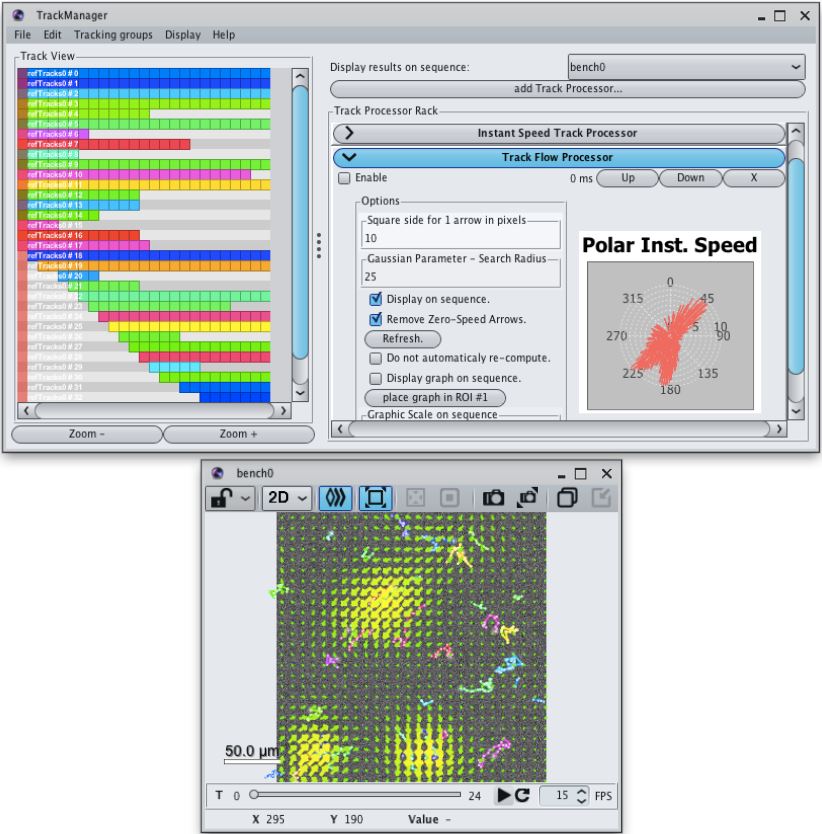The image size is (822, 834).
Task: Play the sequence in bench0 viewer
Action: pos(505,795)
